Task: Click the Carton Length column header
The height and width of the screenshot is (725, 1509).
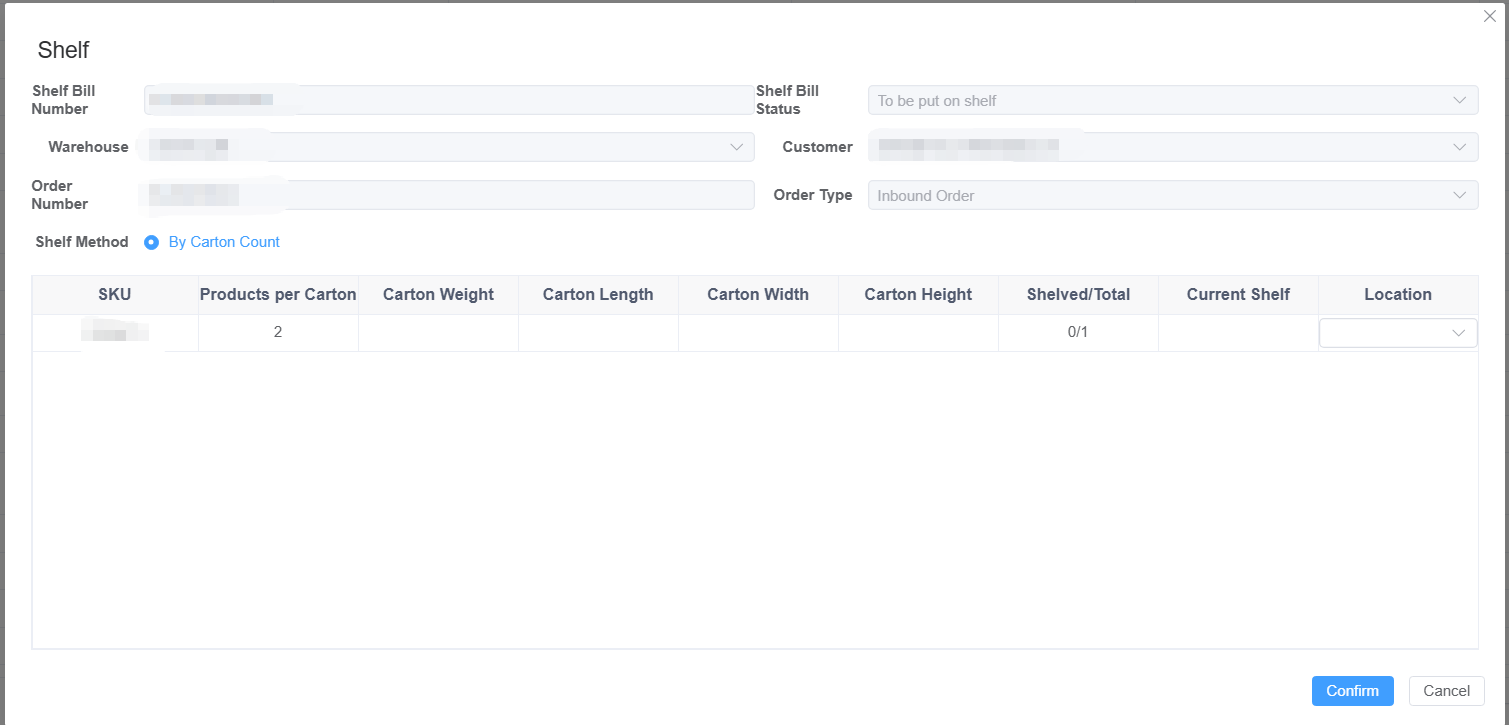Action: [x=598, y=295]
